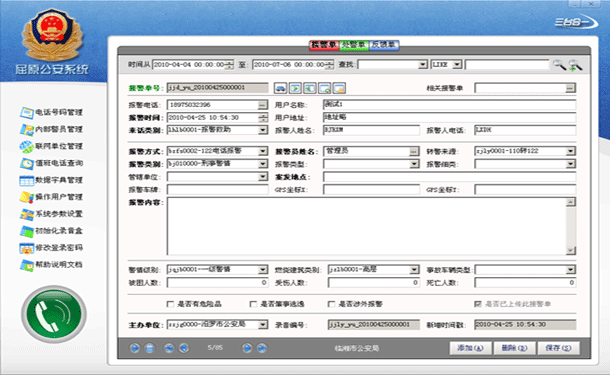
Task: Check the 是否涉外报警 checkbox
Action: [331, 304]
